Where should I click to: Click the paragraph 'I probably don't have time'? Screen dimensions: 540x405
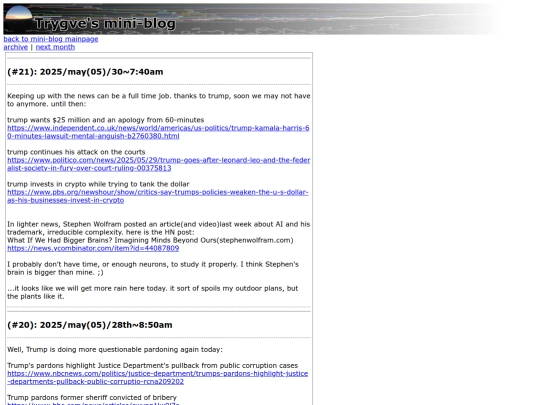tap(153, 268)
